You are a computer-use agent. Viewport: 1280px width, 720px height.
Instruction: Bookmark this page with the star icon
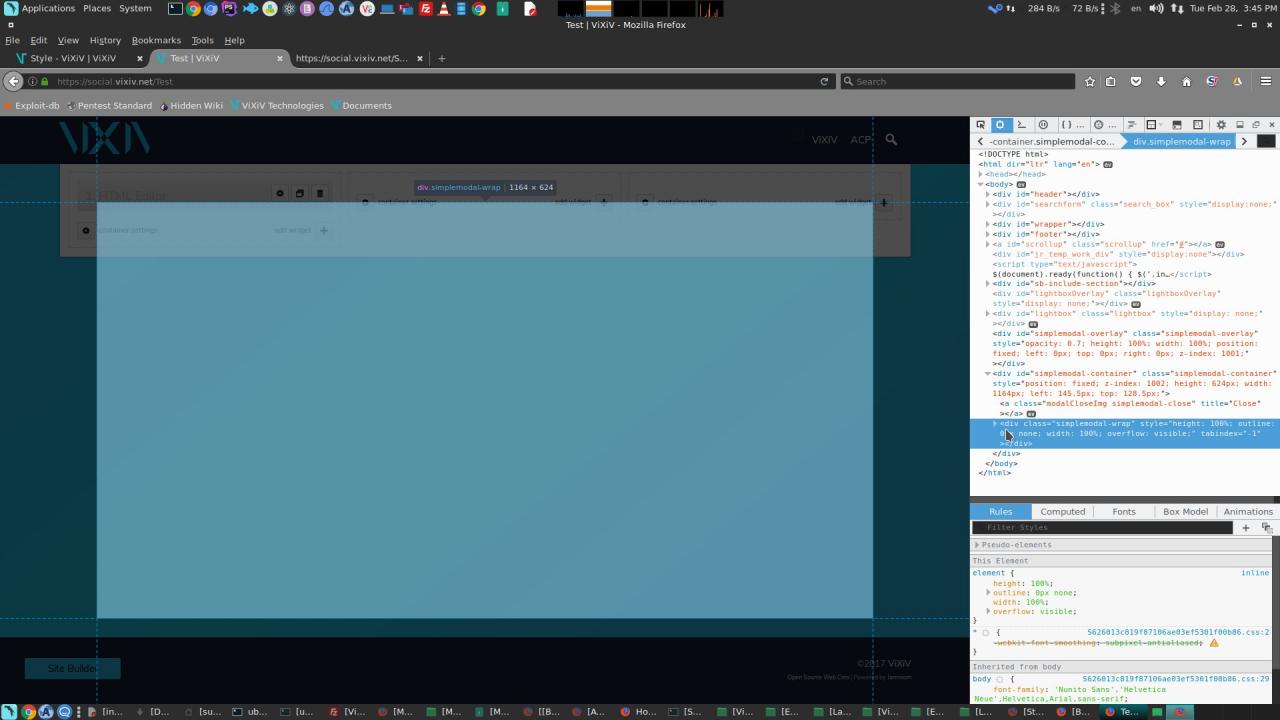point(1090,82)
